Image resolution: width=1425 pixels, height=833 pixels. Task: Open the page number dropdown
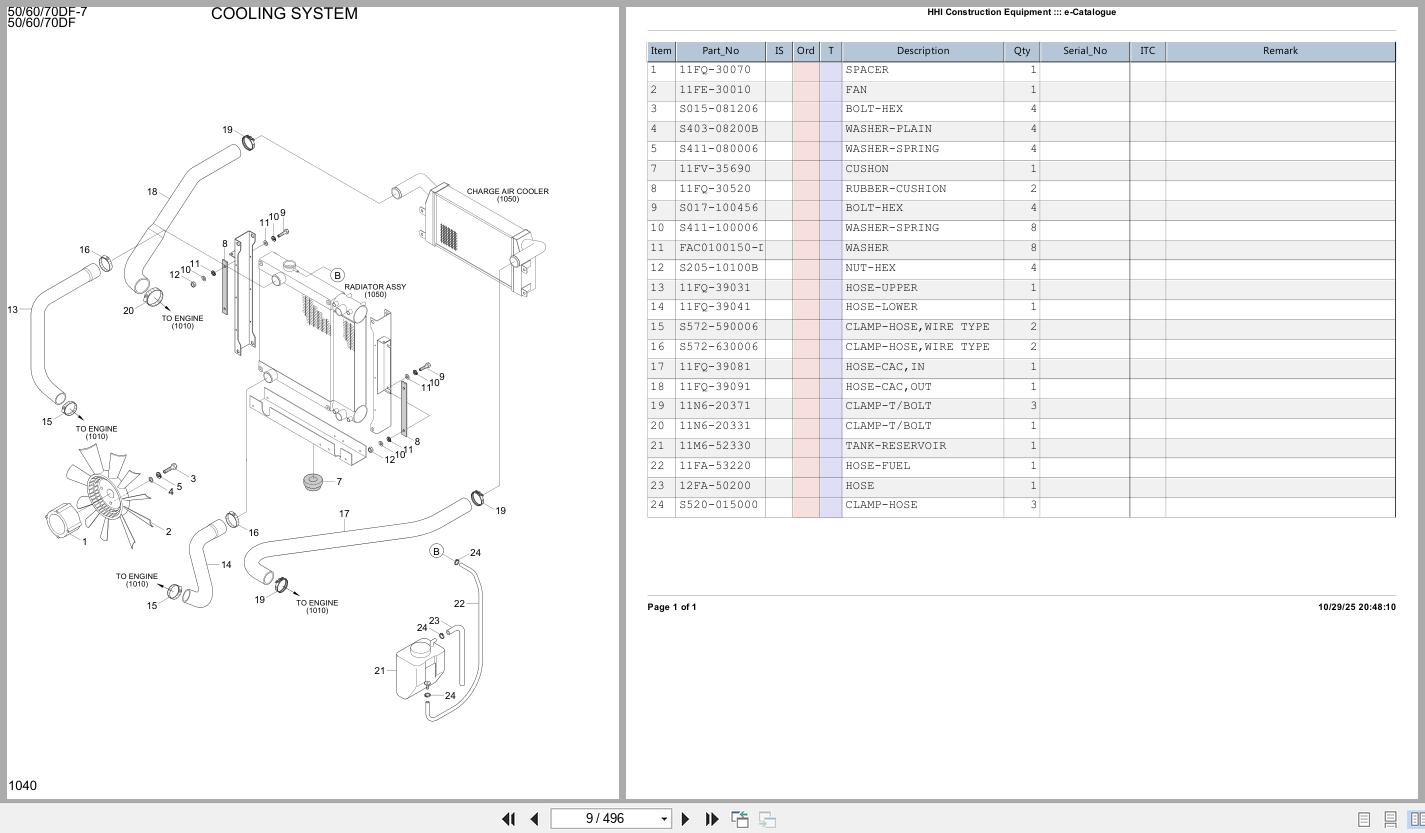(663, 819)
